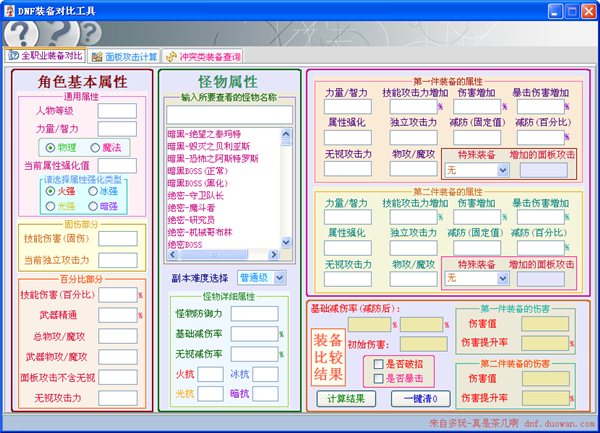Click first equipment 伤害值 result field

click(545, 324)
